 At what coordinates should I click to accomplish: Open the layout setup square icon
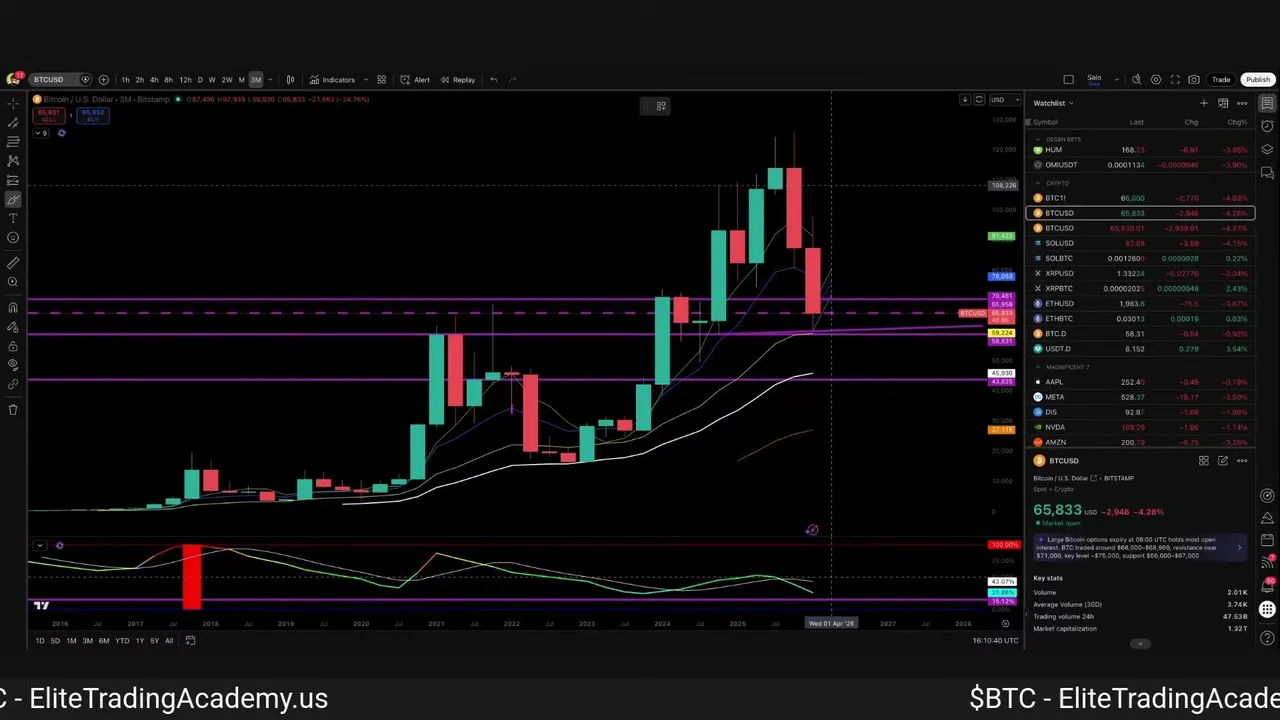coord(1068,80)
